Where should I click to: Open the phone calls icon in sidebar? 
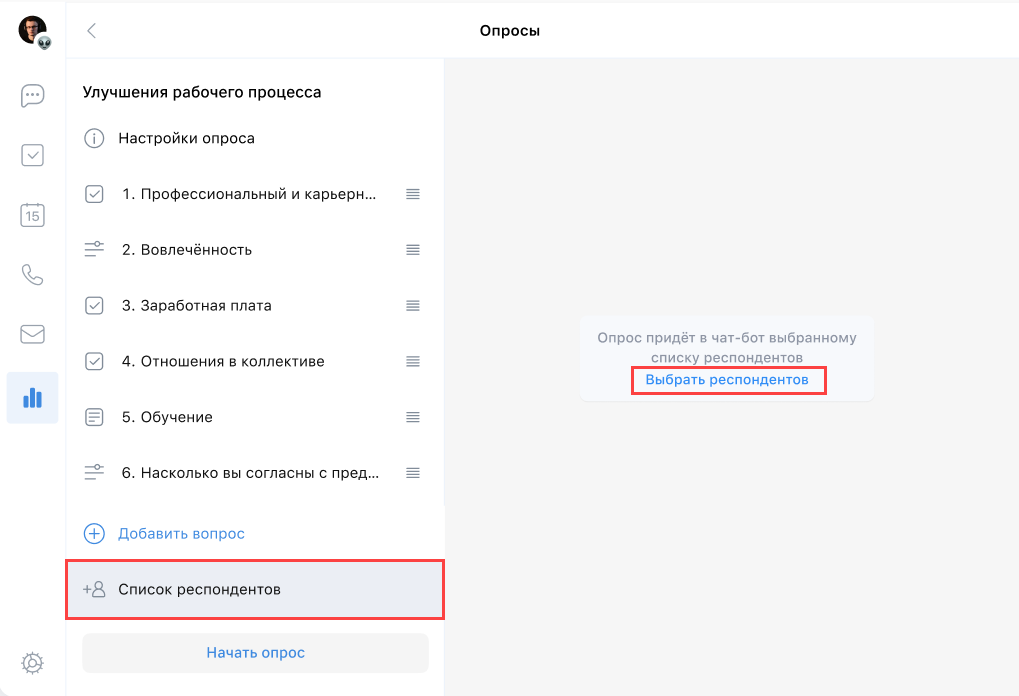[x=32, y=274]
